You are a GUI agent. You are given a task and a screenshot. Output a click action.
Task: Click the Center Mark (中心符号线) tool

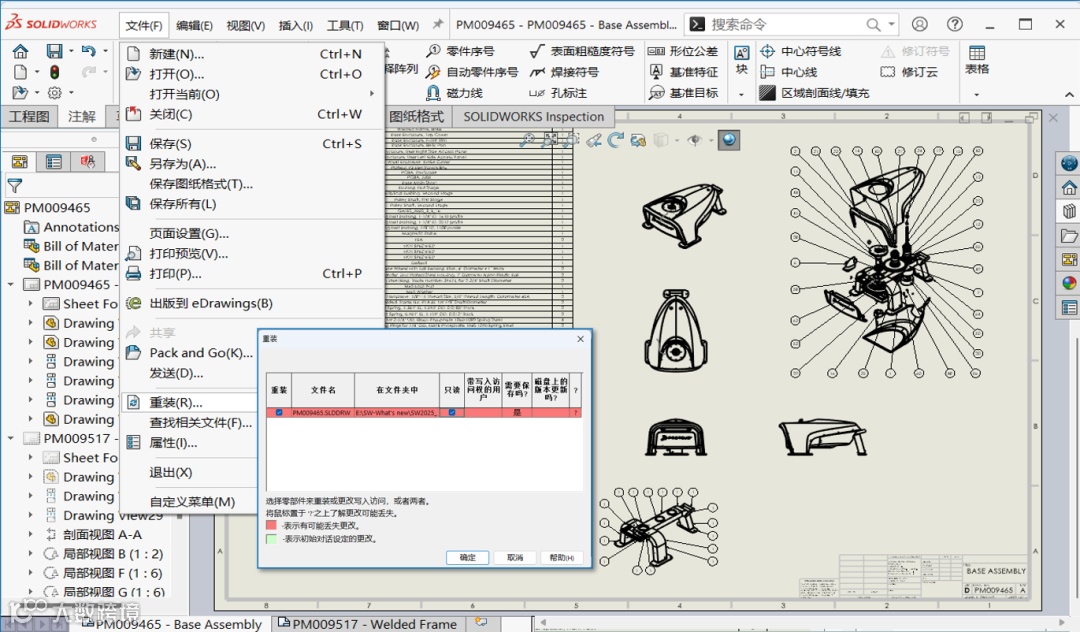800,52
